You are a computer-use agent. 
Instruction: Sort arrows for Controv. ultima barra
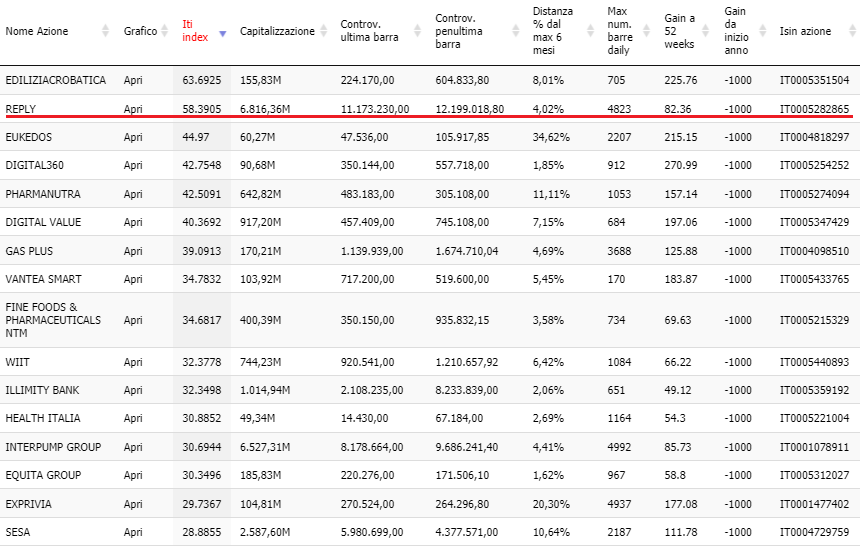417,31
